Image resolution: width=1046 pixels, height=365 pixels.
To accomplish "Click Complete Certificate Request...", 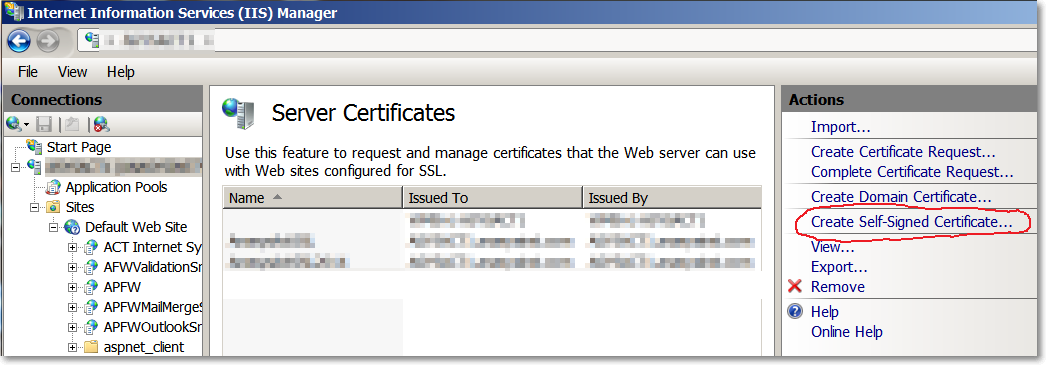I will (x=912, y=172).
